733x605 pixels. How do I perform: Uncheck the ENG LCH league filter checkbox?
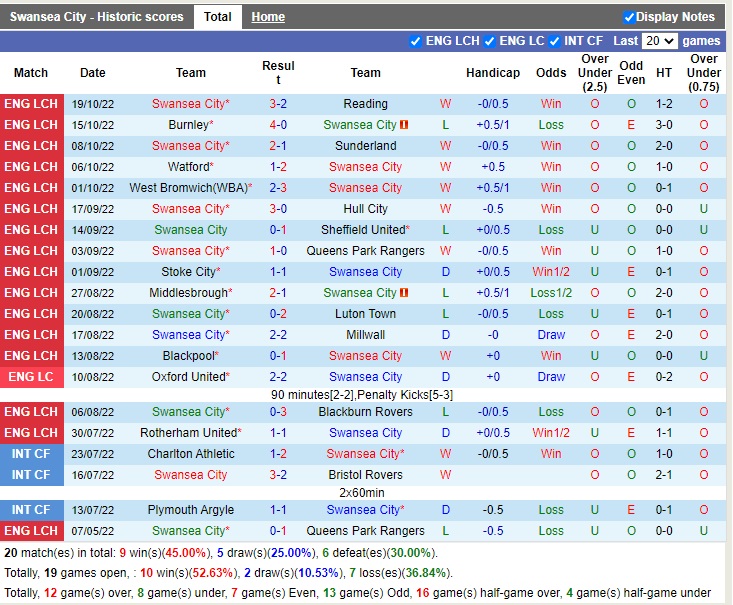[415, 41]
